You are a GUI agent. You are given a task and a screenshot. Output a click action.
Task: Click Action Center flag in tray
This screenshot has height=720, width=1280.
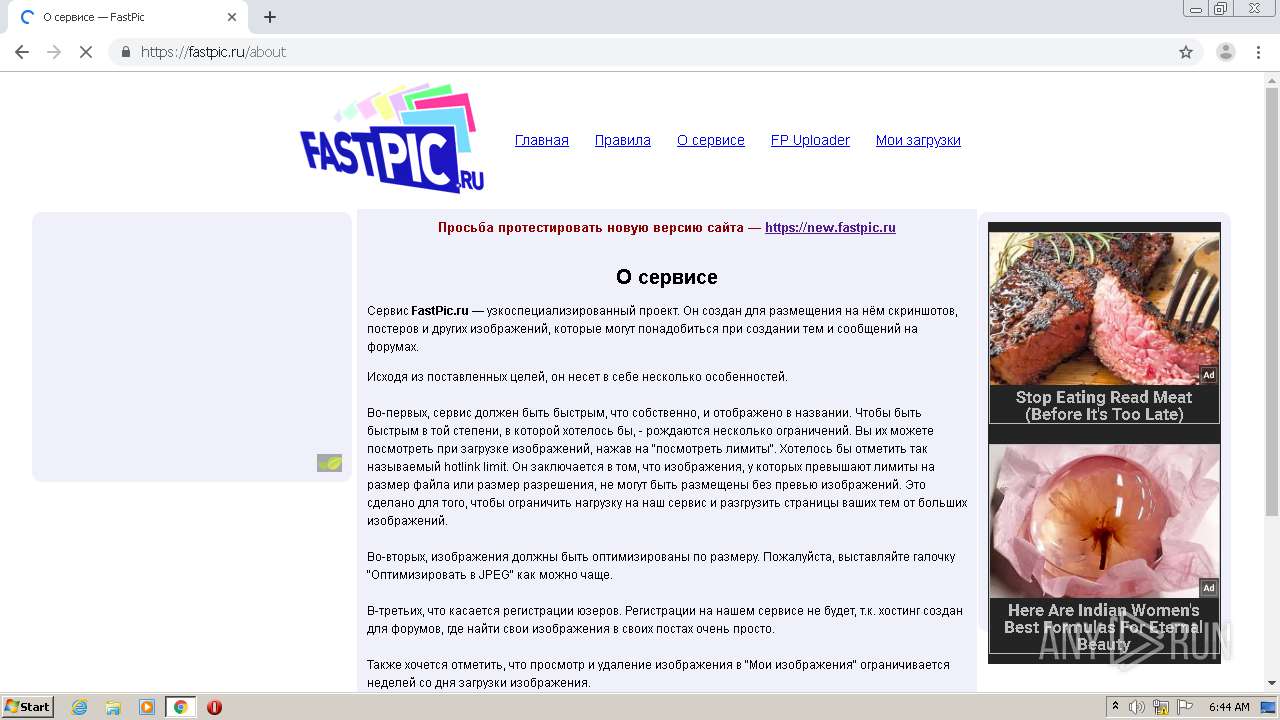pyautogui.click(x=1185, y=707)
